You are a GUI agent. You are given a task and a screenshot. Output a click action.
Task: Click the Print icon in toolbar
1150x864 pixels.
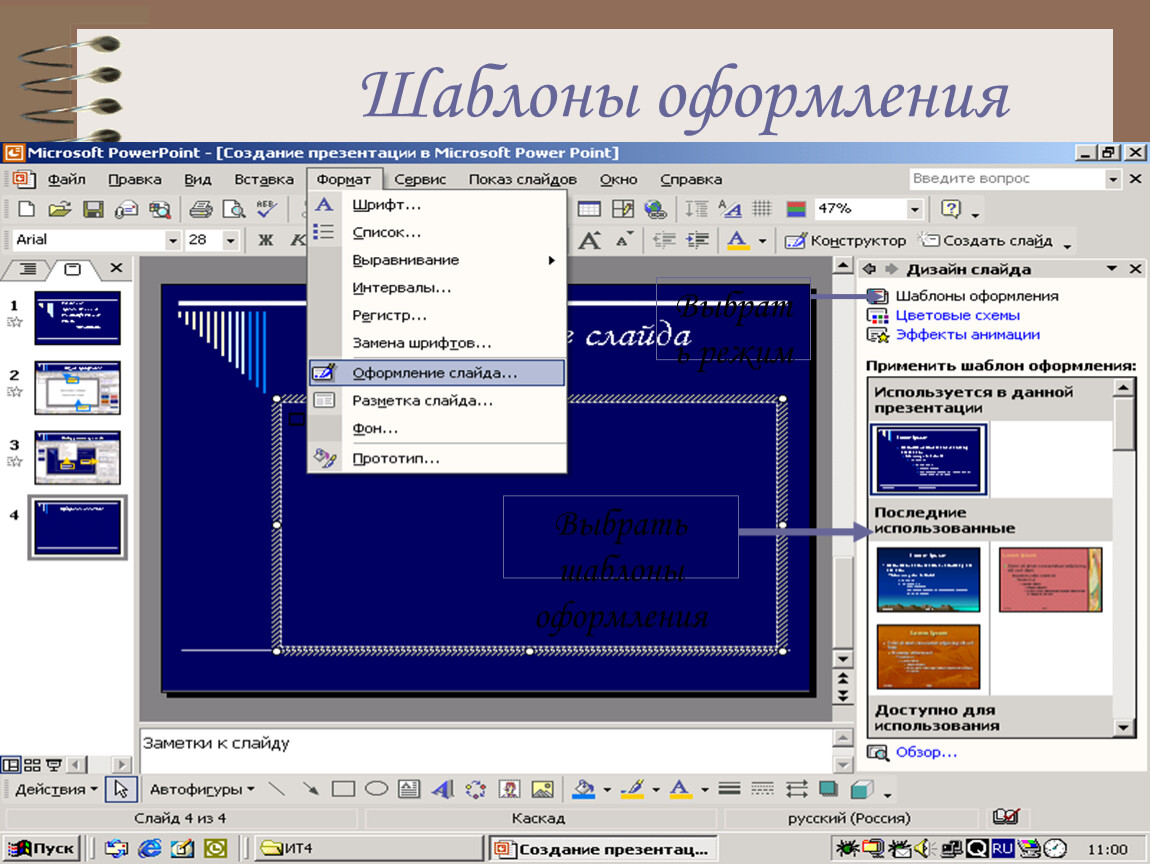tap(200, 209)
